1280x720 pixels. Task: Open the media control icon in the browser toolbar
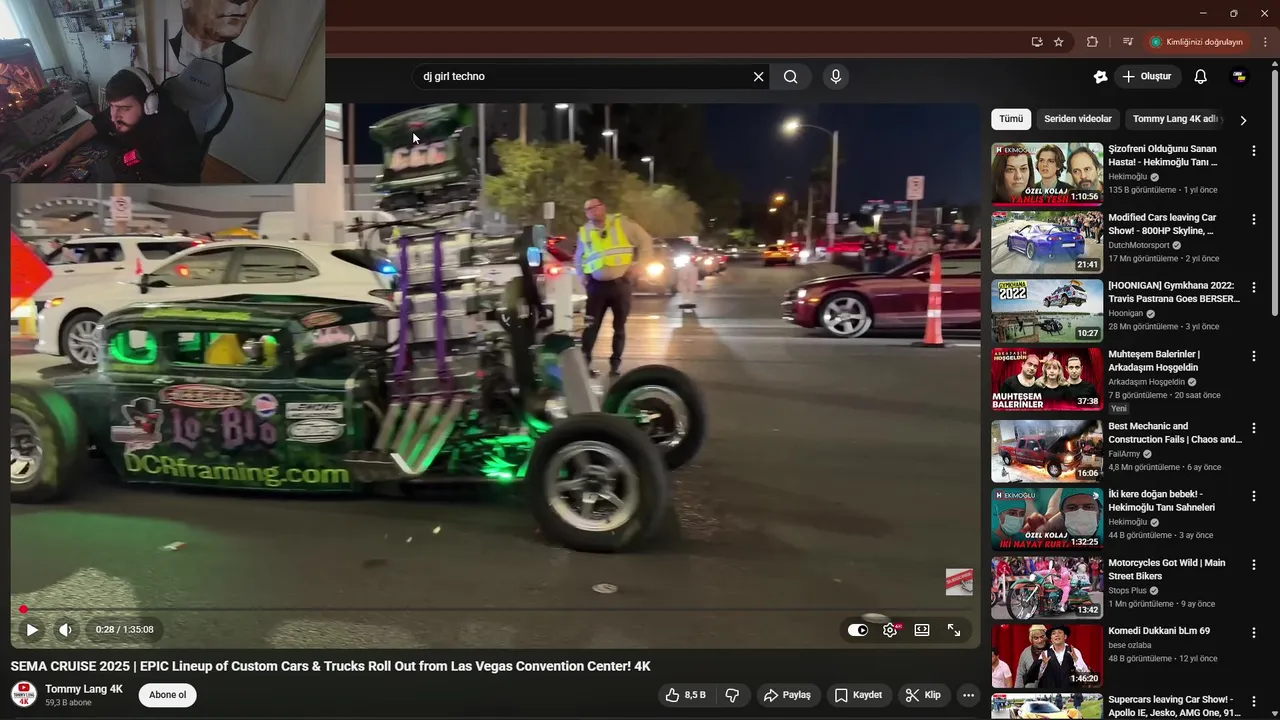[1128, 42]
